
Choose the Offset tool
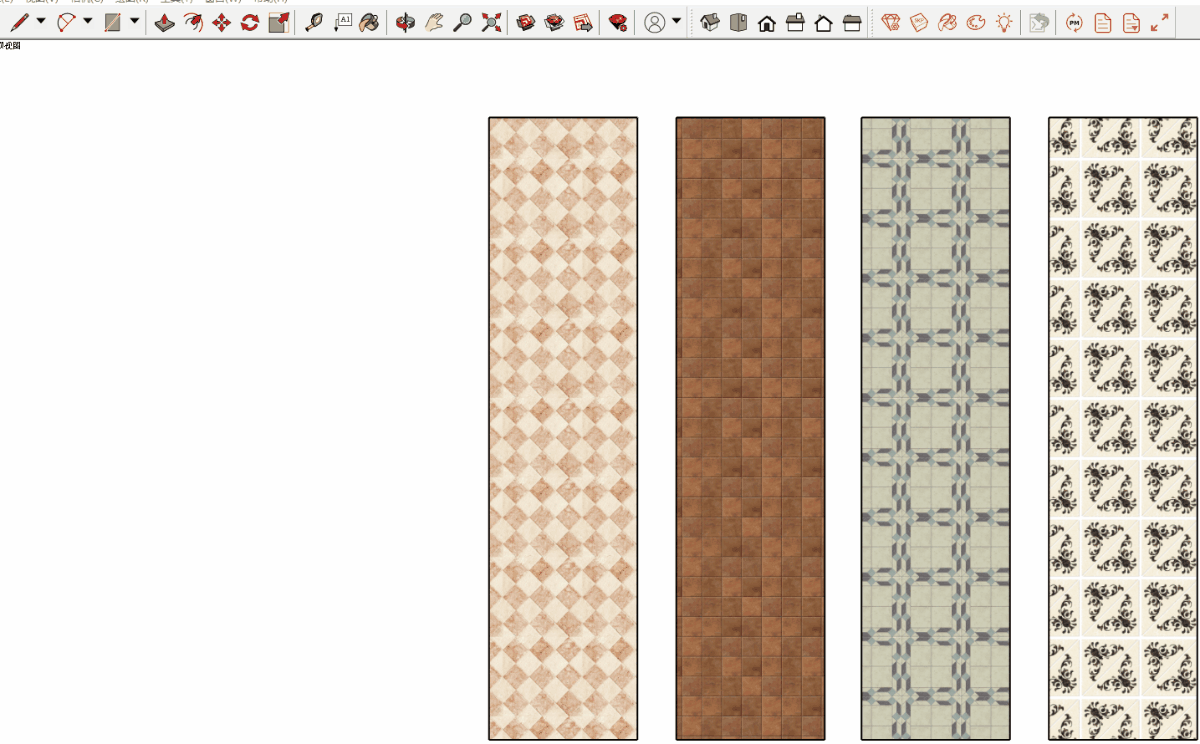pos(194,22)
